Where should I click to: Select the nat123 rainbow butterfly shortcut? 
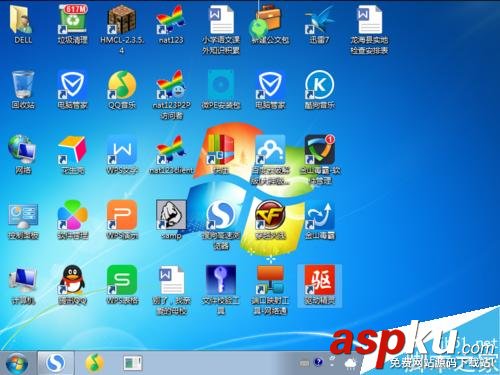point(171,19)
